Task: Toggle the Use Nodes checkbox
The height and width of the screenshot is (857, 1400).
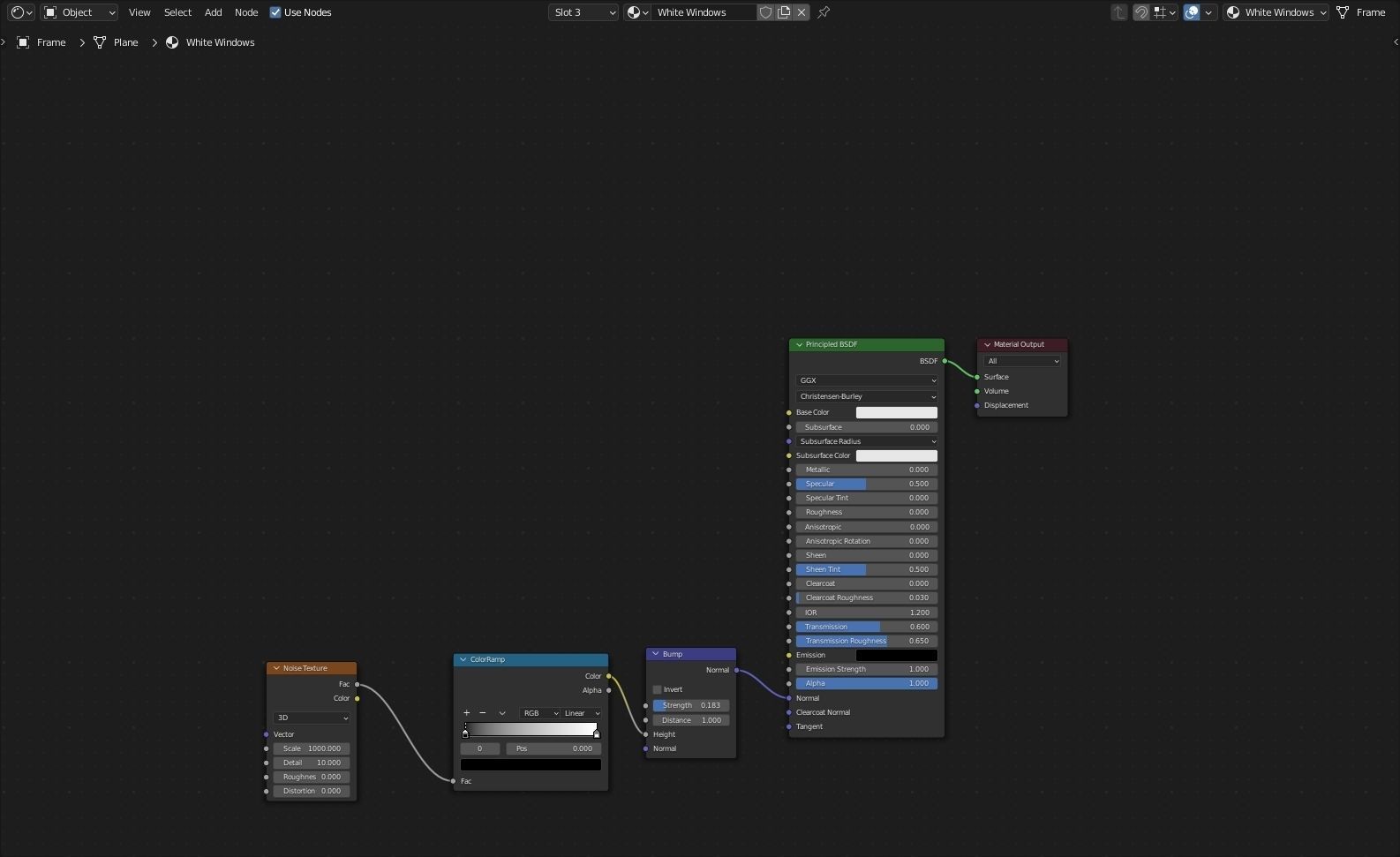Action: (275, 12)
